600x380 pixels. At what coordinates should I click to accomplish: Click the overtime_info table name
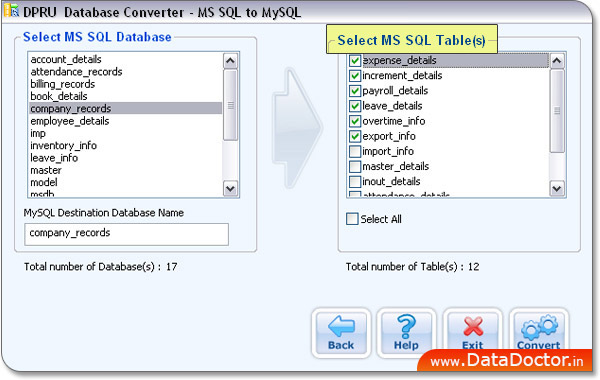click(394, 121)
